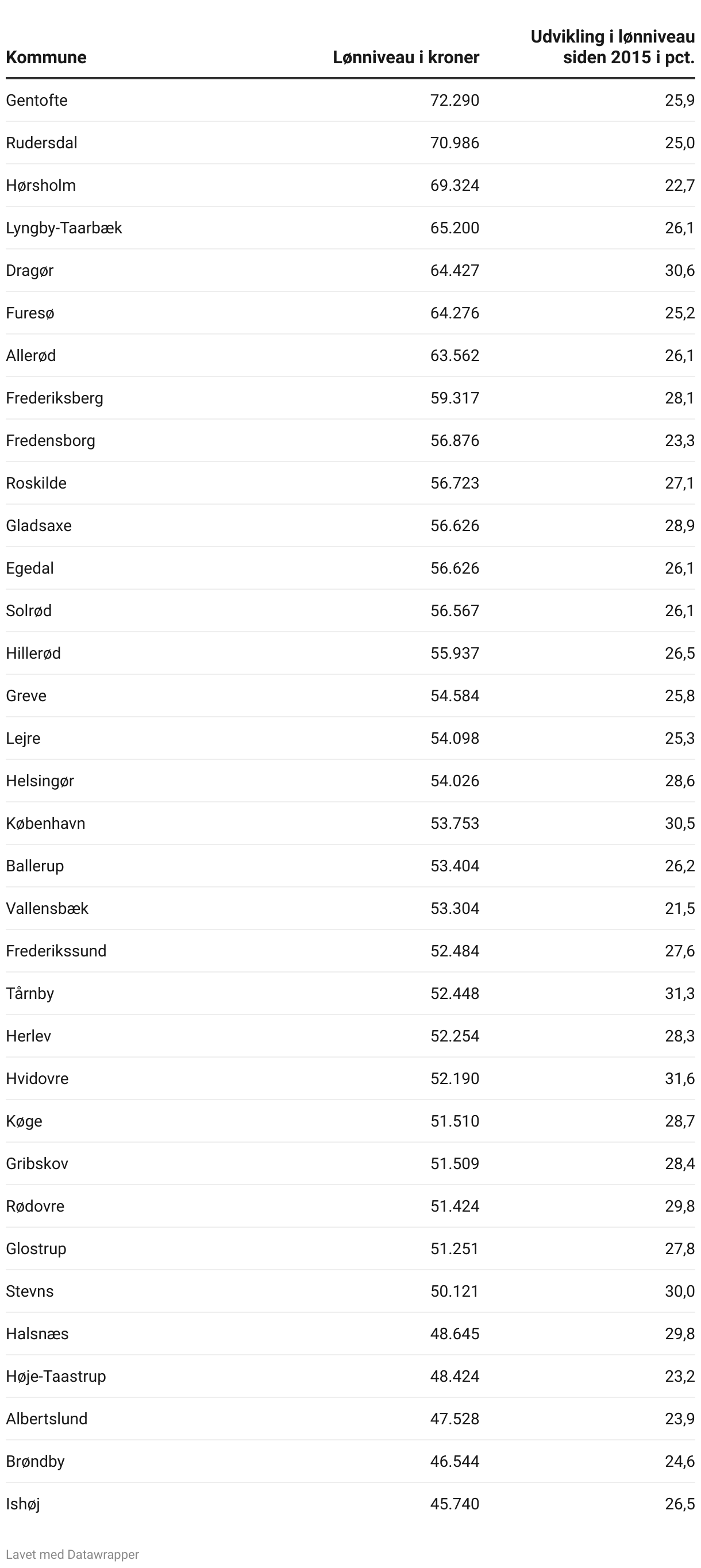Select the Frederiksberg kommune cell
The image size is (701, 1568).
[55, 398]
